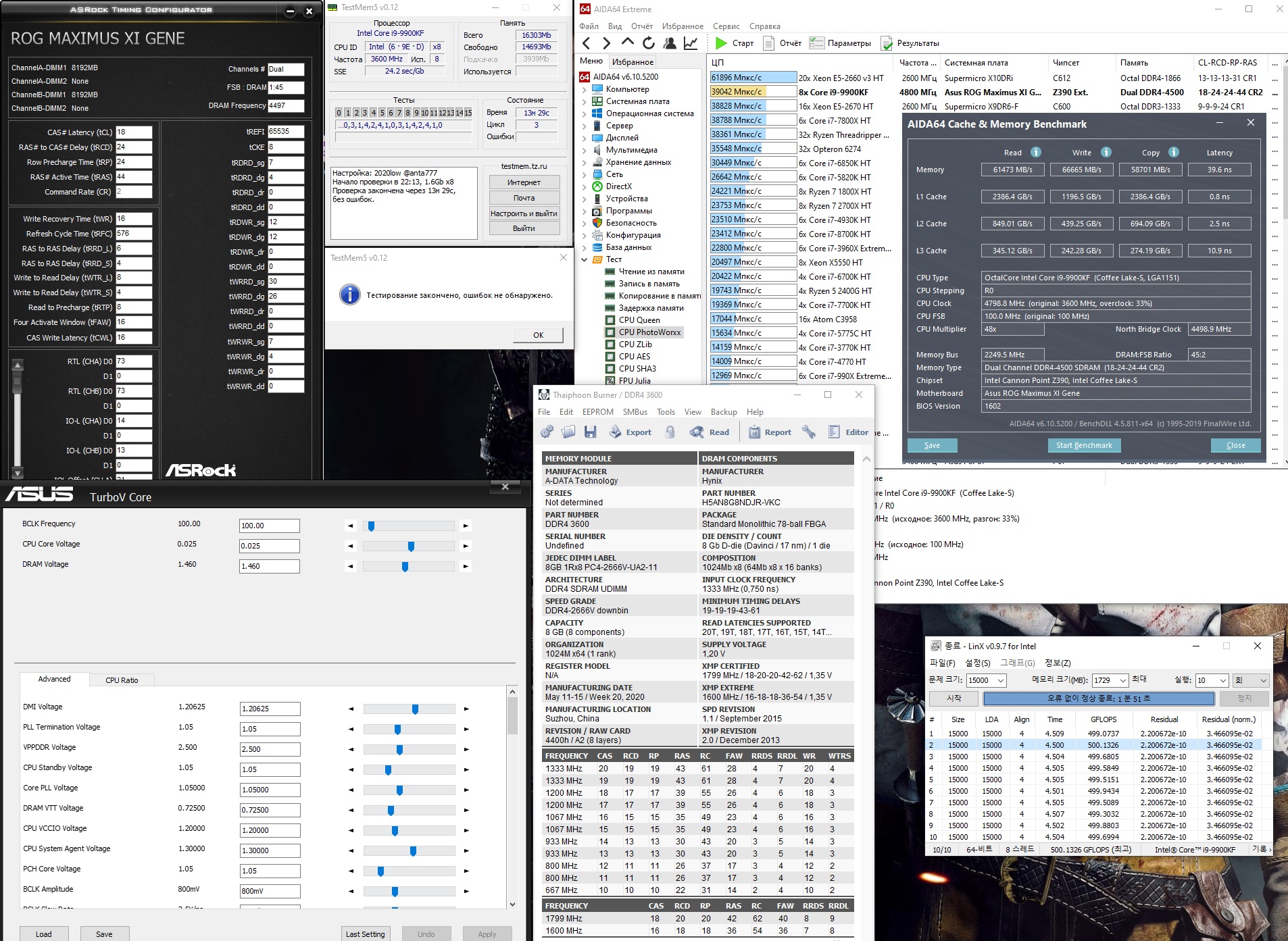Image resolution: width=1288 pixels, height=941 pixels.
Task: Click the floppy save icon in Thaiphoon Burner
Action: pyautogui.click(x=591, y=432)
